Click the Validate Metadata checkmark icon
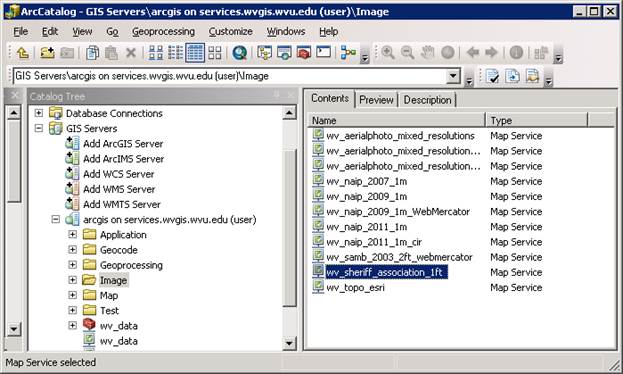The height and width of the screenshot is (374, 623). tap(492, 76)
